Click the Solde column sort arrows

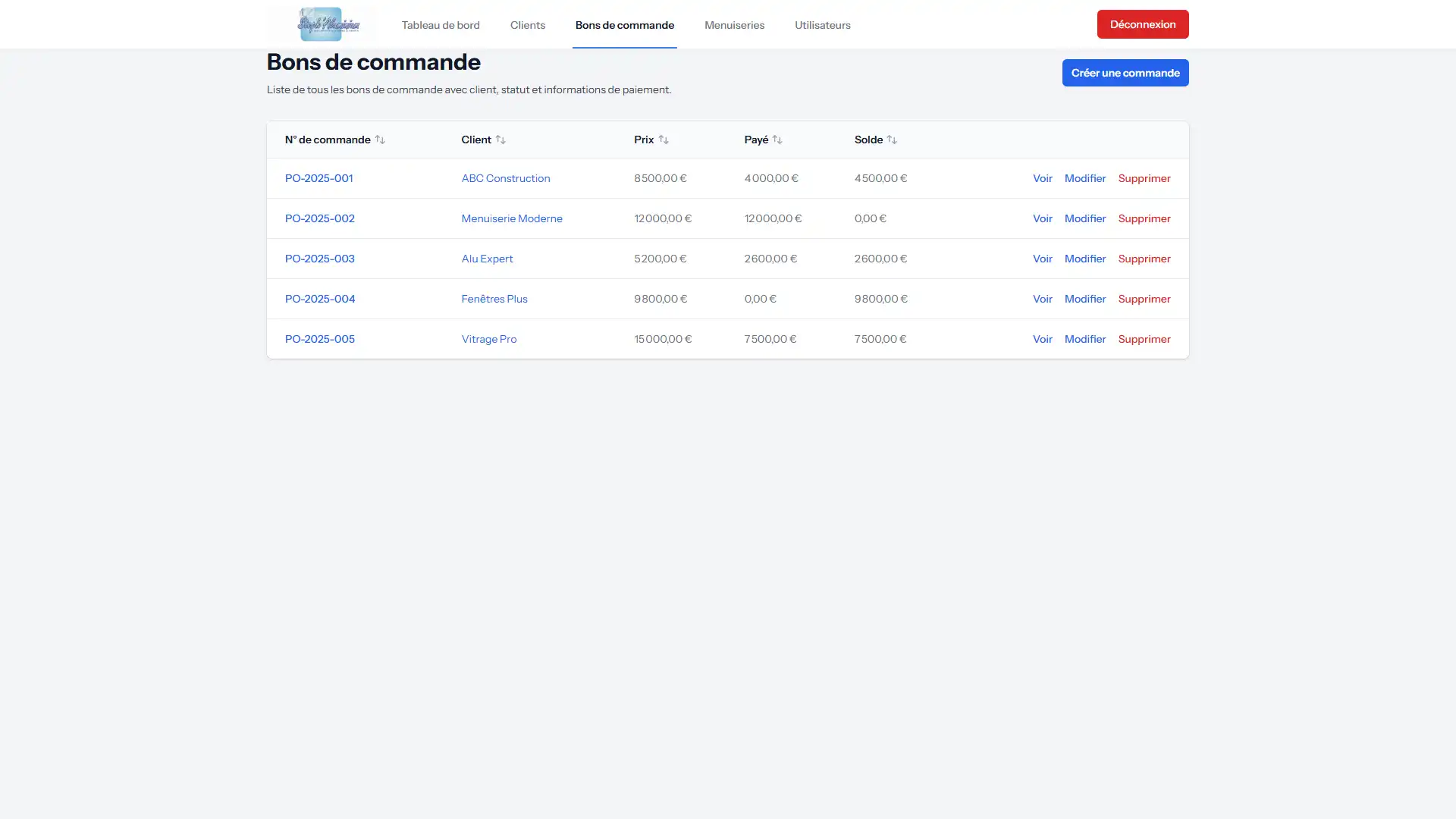click(x=892, y=140)
